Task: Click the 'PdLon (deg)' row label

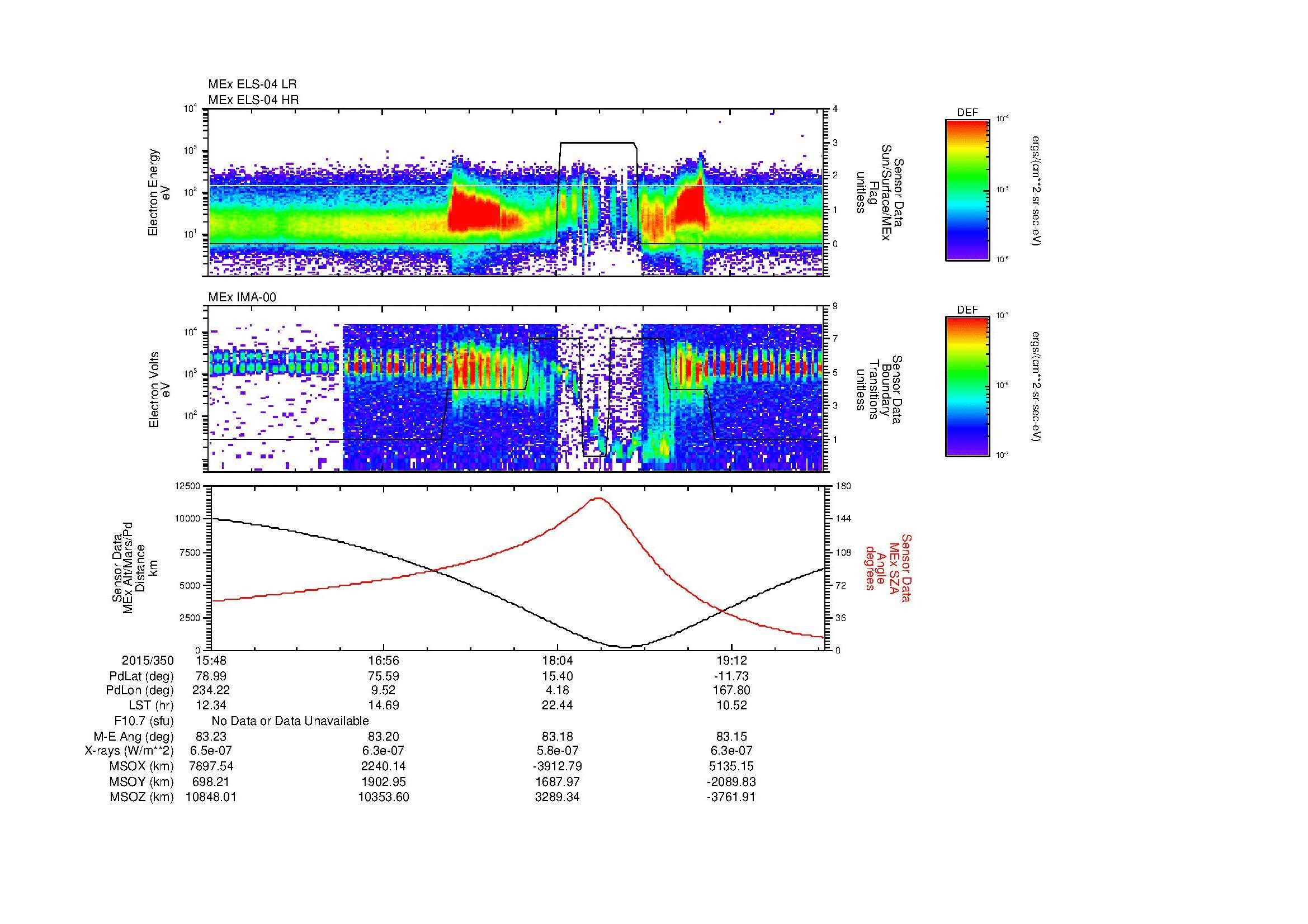Action: (140, 690)
